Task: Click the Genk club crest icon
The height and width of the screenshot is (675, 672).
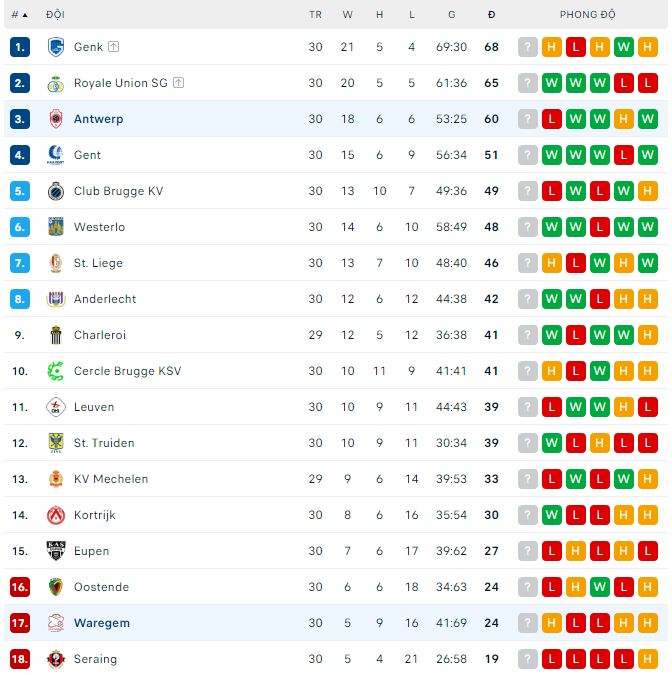Action: pos(56,47)
